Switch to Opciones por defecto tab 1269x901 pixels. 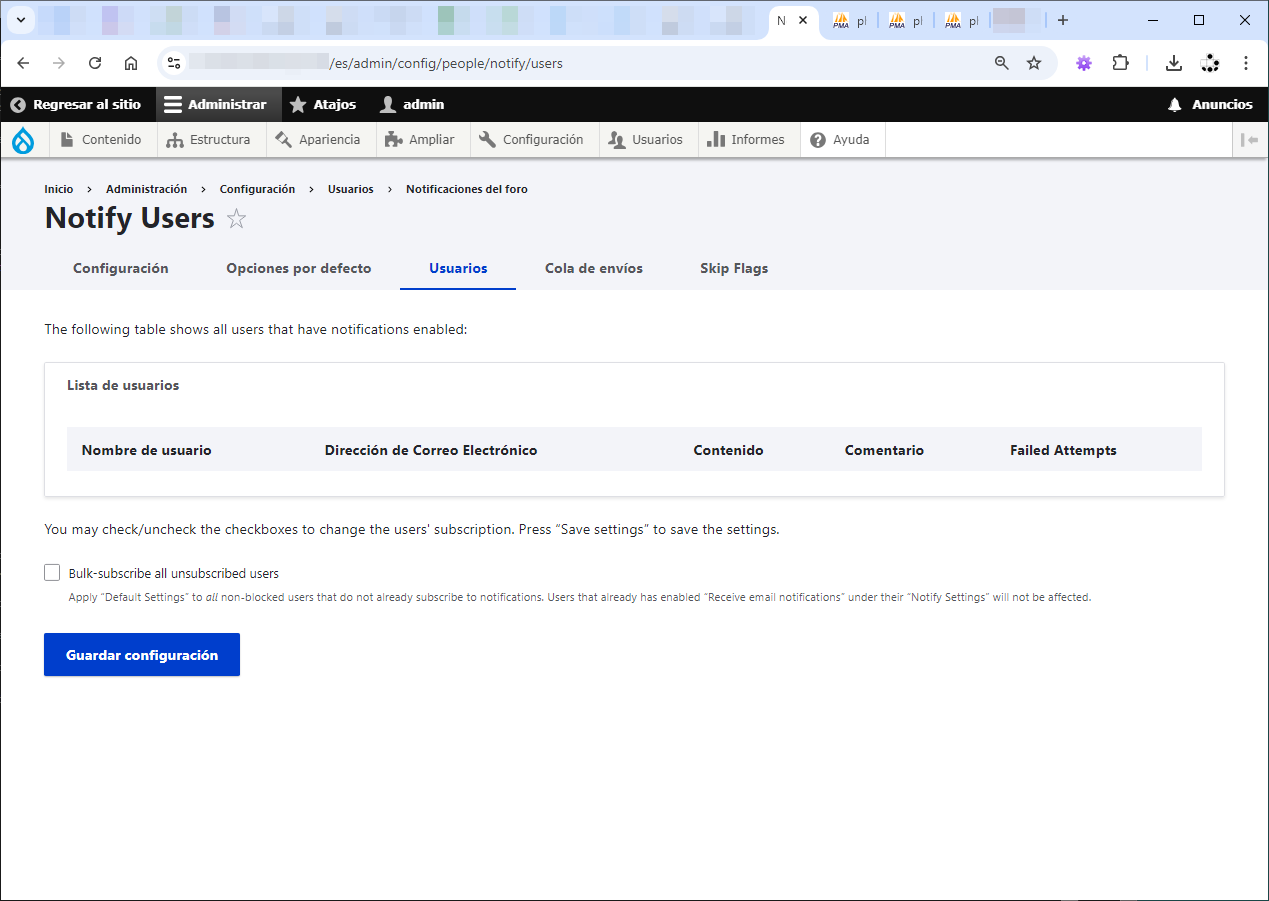click(299, 269)
